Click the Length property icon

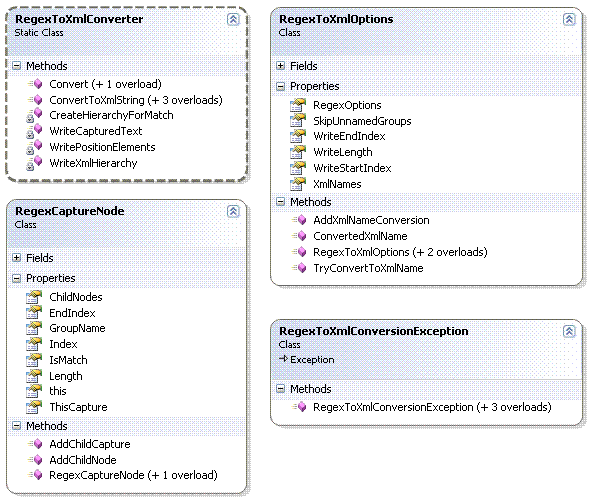click(34, 376)
